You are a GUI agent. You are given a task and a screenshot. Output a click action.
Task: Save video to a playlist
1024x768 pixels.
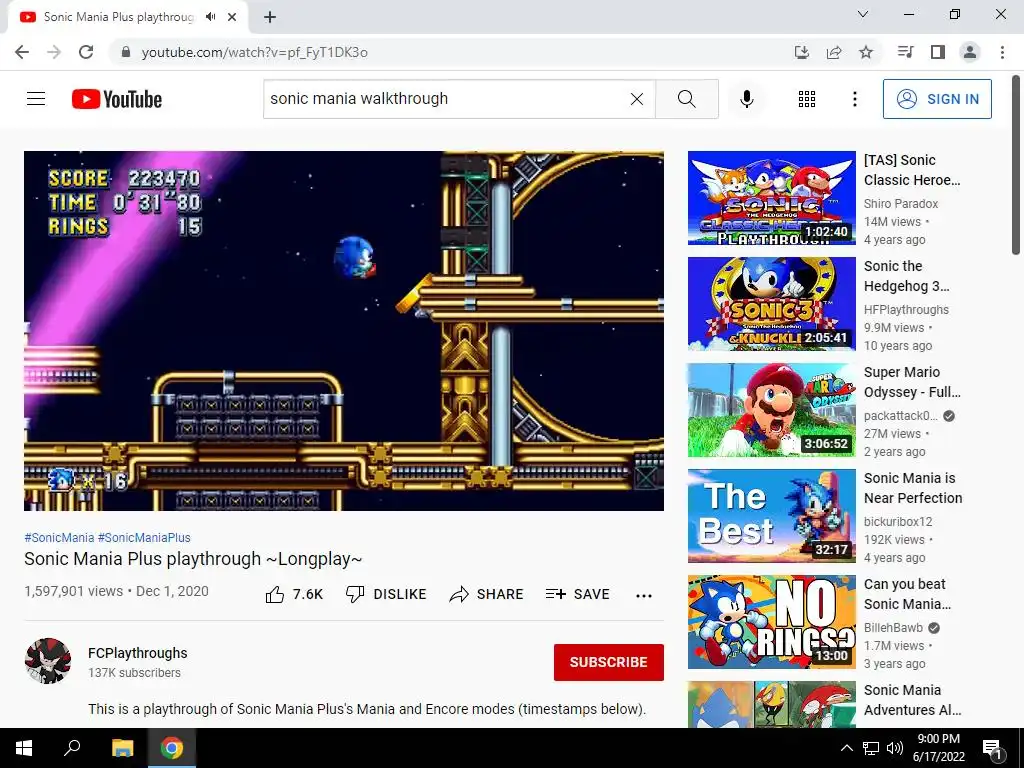pyautogui.click(x=578, y=594)
